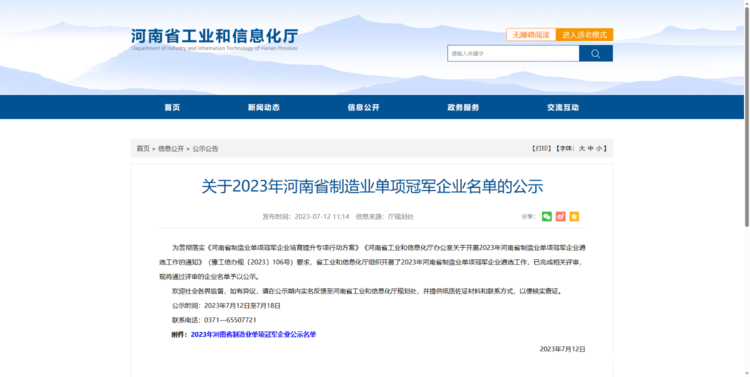This screenshot has width=750, height=377.
Task: Enable 进入适老模式 elderly mode
Action: 585,34
